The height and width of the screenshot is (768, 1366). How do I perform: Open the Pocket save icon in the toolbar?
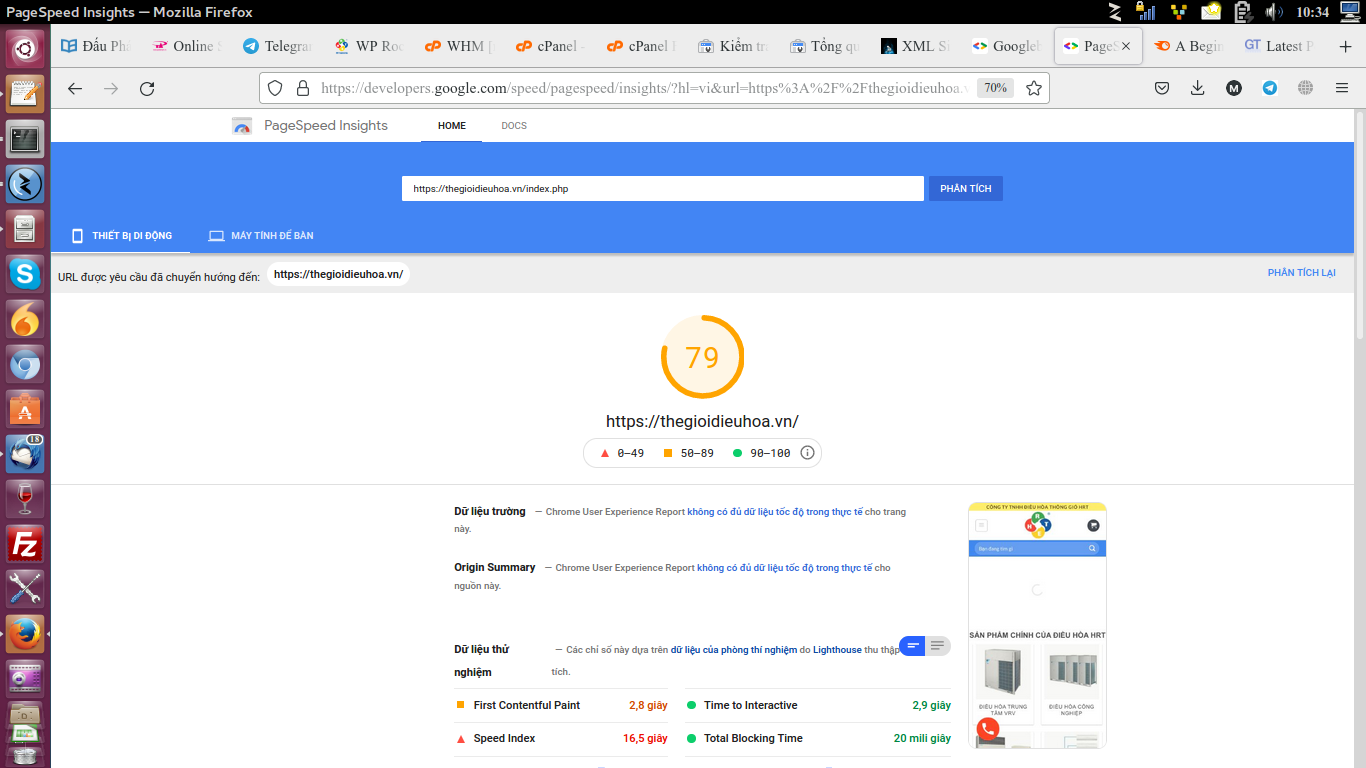point(1162,88)
